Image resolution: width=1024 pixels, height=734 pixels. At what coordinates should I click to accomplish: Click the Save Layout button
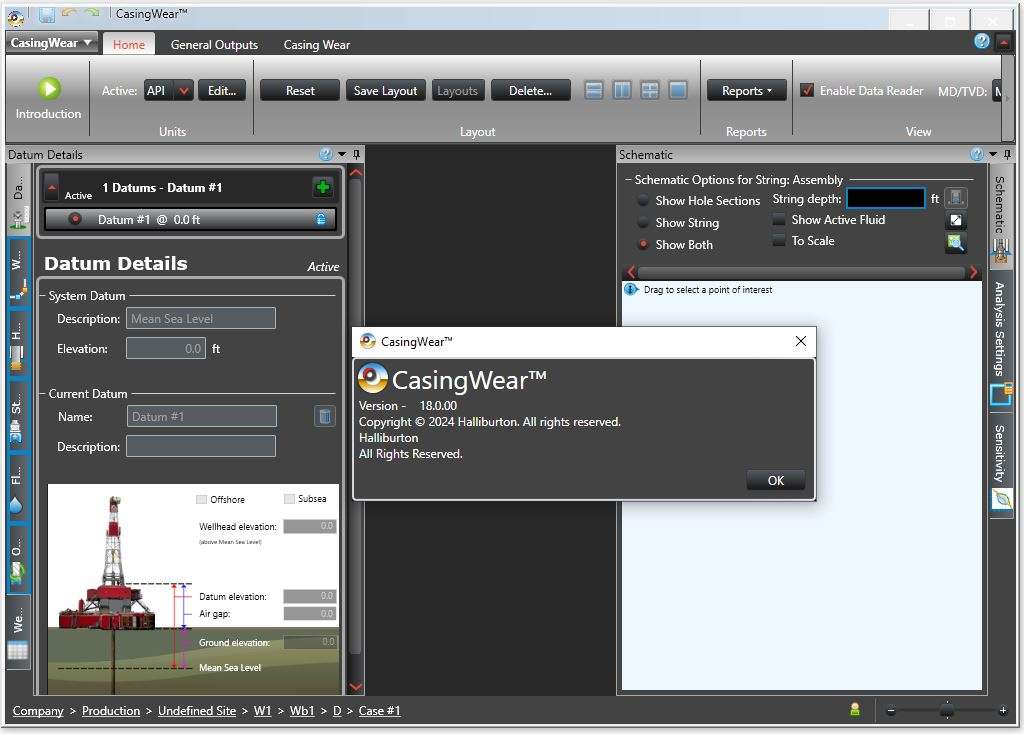click(385, 91)
